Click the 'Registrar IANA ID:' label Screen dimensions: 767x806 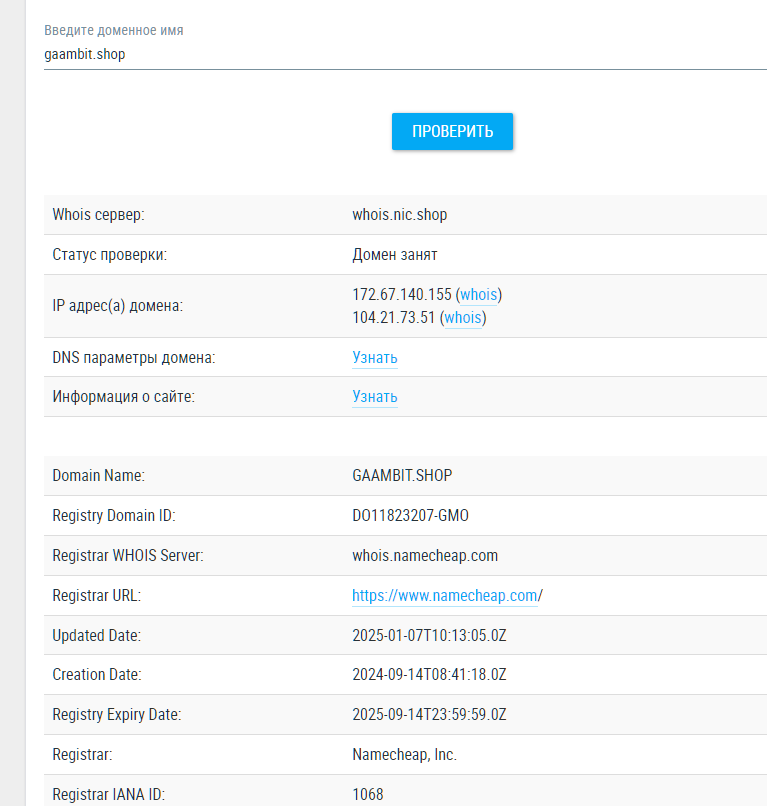tap(109, 794)
